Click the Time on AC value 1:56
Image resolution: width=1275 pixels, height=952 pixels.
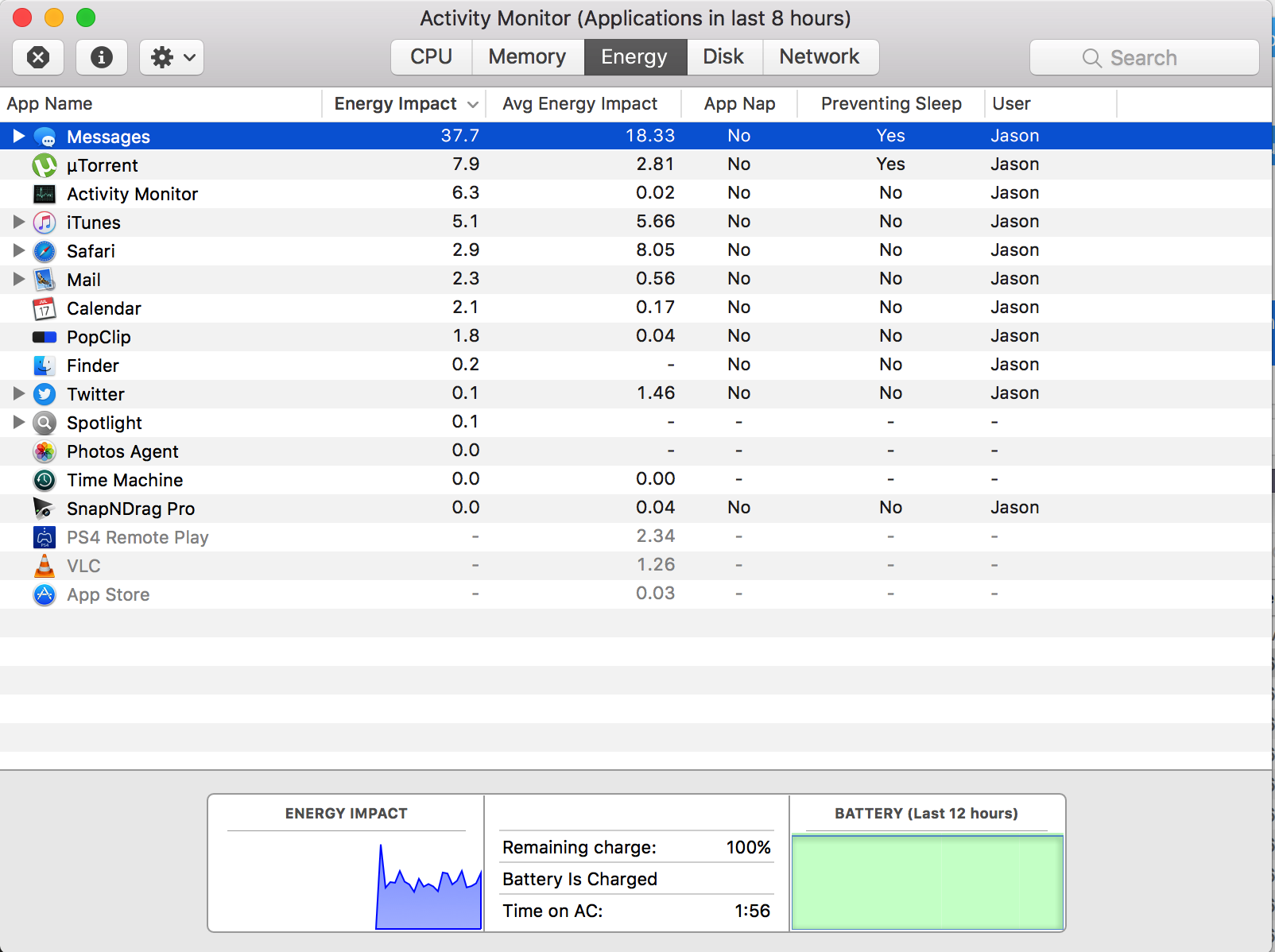click(x=752, y=911)
